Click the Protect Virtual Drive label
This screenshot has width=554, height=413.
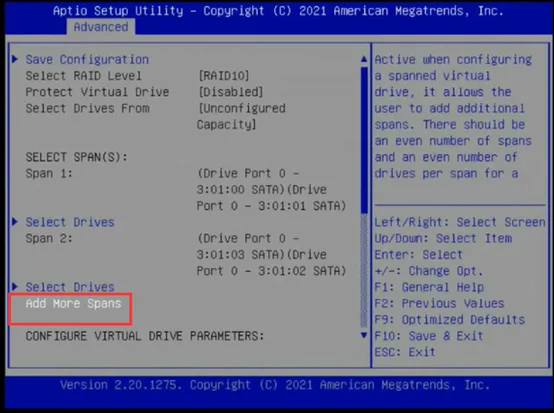(97, 92)
